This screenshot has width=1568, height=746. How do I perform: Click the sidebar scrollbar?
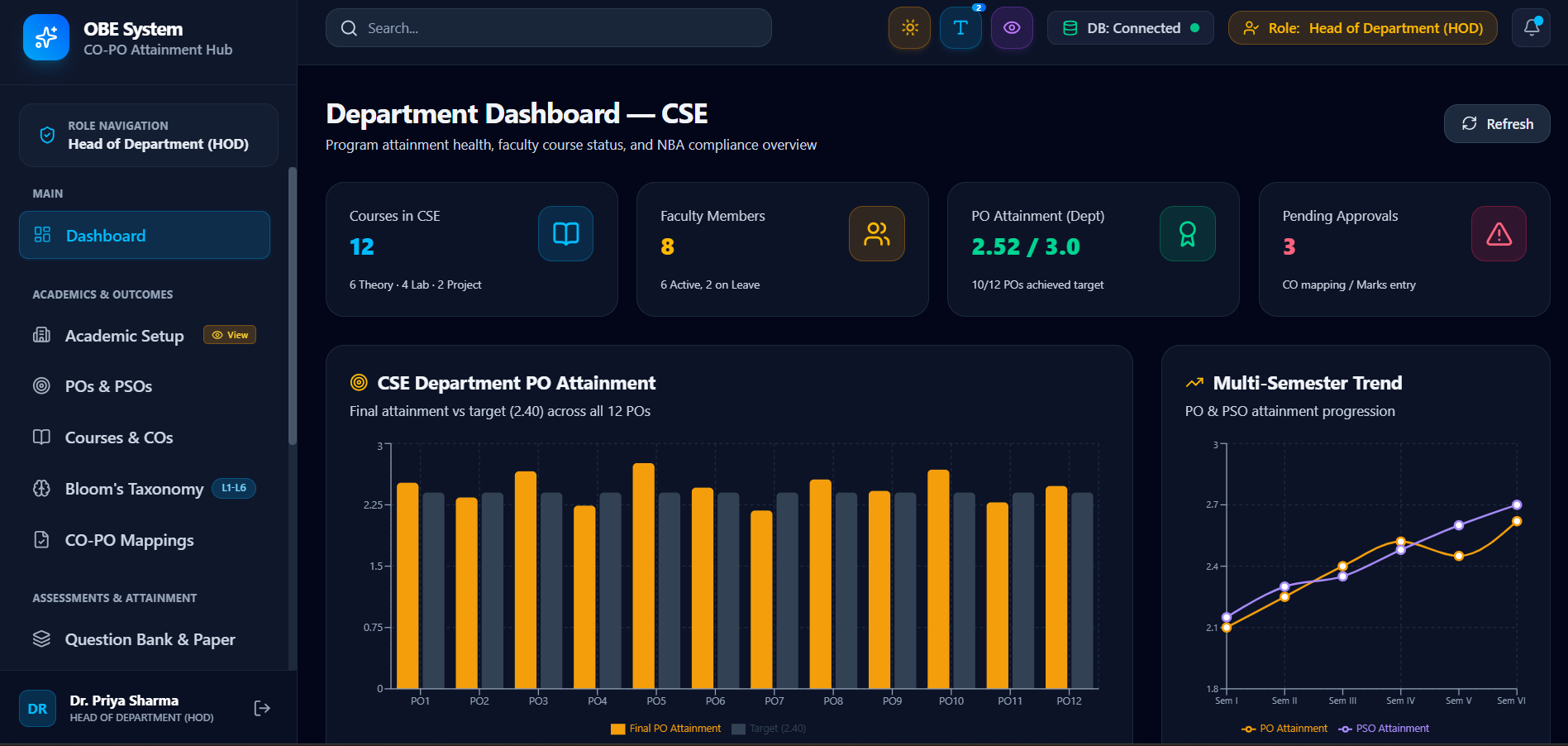pyautogui.click(x=292, y=306)
